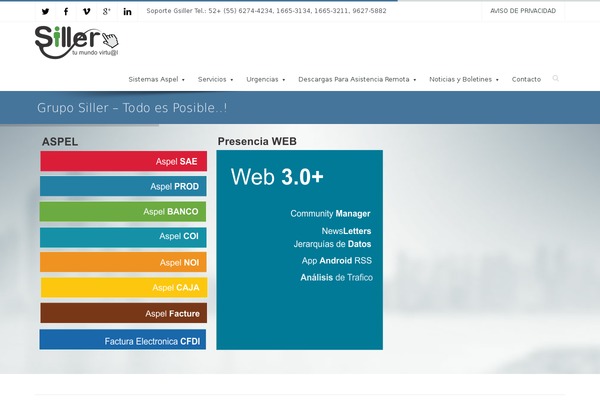This screenshot has width=600, height=400.
Task: Open the Google Plus social icon
Action: [x=107, y=11]
